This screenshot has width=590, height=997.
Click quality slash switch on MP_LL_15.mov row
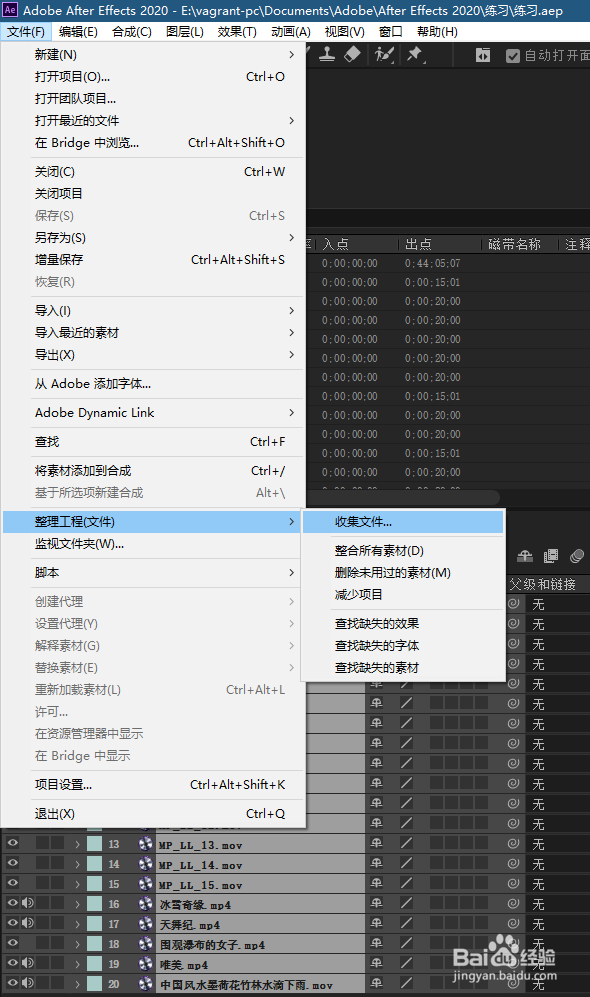click(406, 883)
